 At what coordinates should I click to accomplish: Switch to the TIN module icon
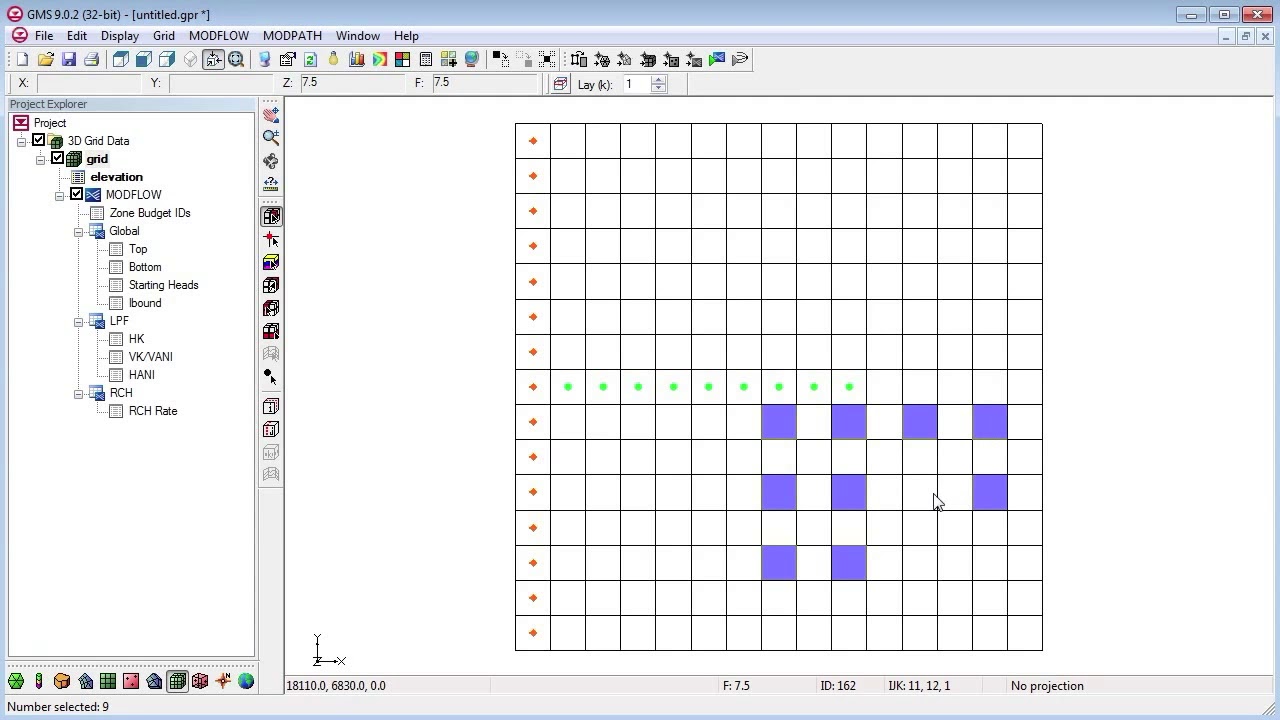[x=16, y=681]
